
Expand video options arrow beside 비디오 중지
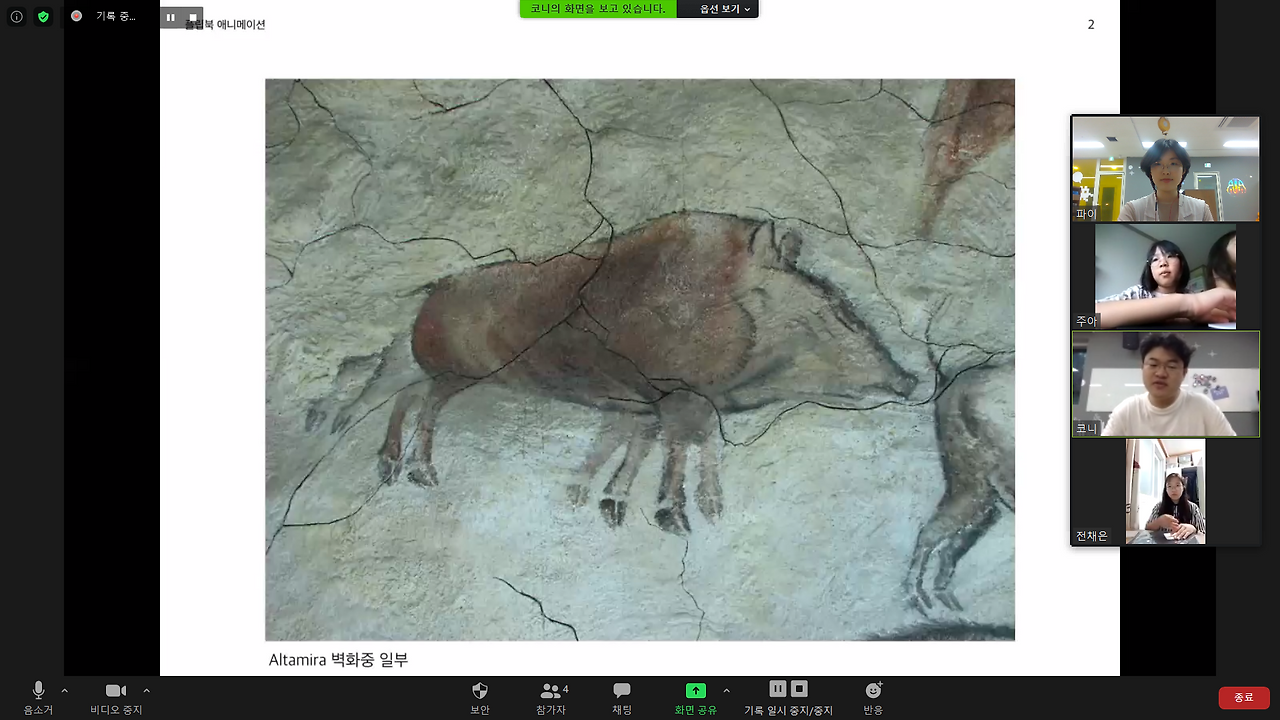pyautogui.click(x=147, y=690)
